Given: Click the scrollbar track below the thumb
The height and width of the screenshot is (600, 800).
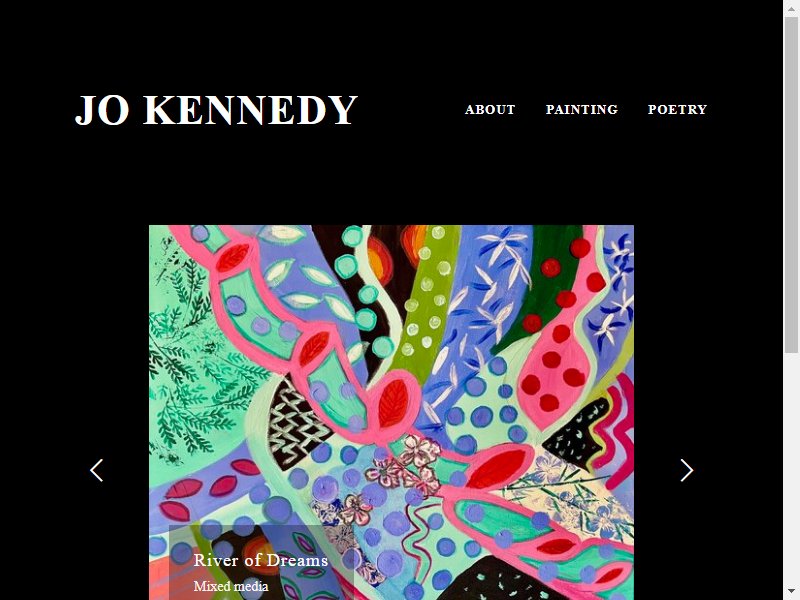Looking at the screenshot, I should pos(791,467).
